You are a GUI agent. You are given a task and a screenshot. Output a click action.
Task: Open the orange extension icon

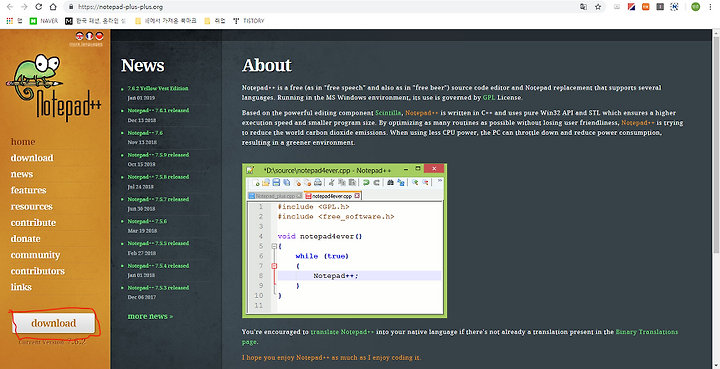pyautogui.click(x=646, y=7)
